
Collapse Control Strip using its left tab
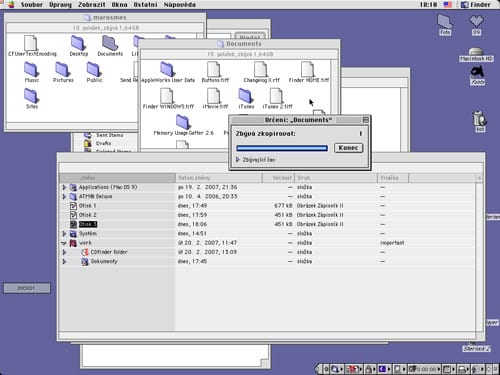click(x=318, y=369)
